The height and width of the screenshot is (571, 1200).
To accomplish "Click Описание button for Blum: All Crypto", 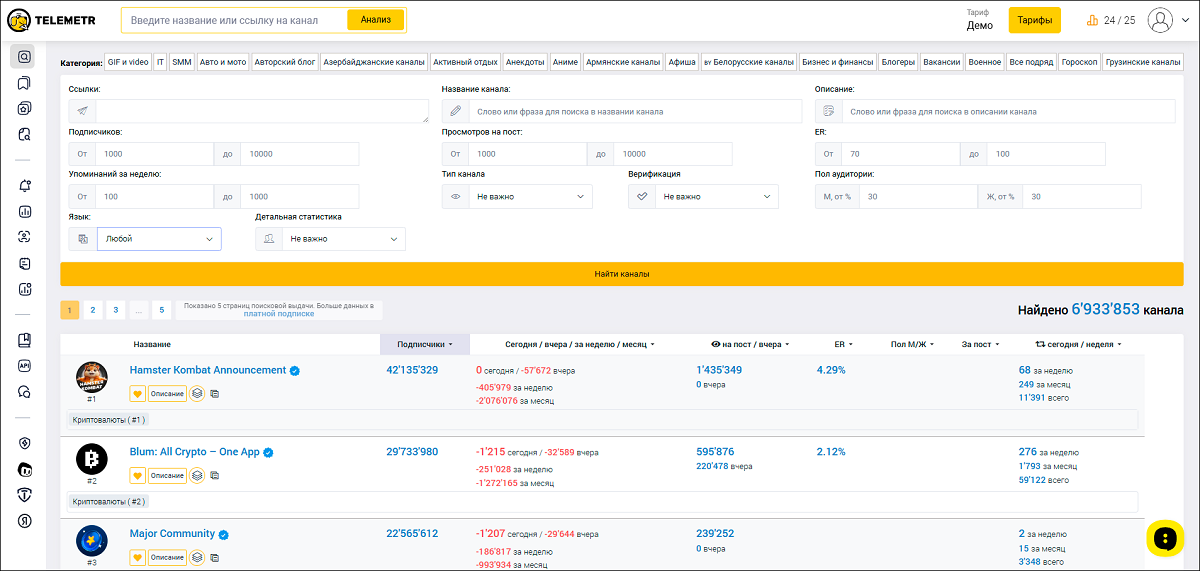I will [x=168, y=476].
